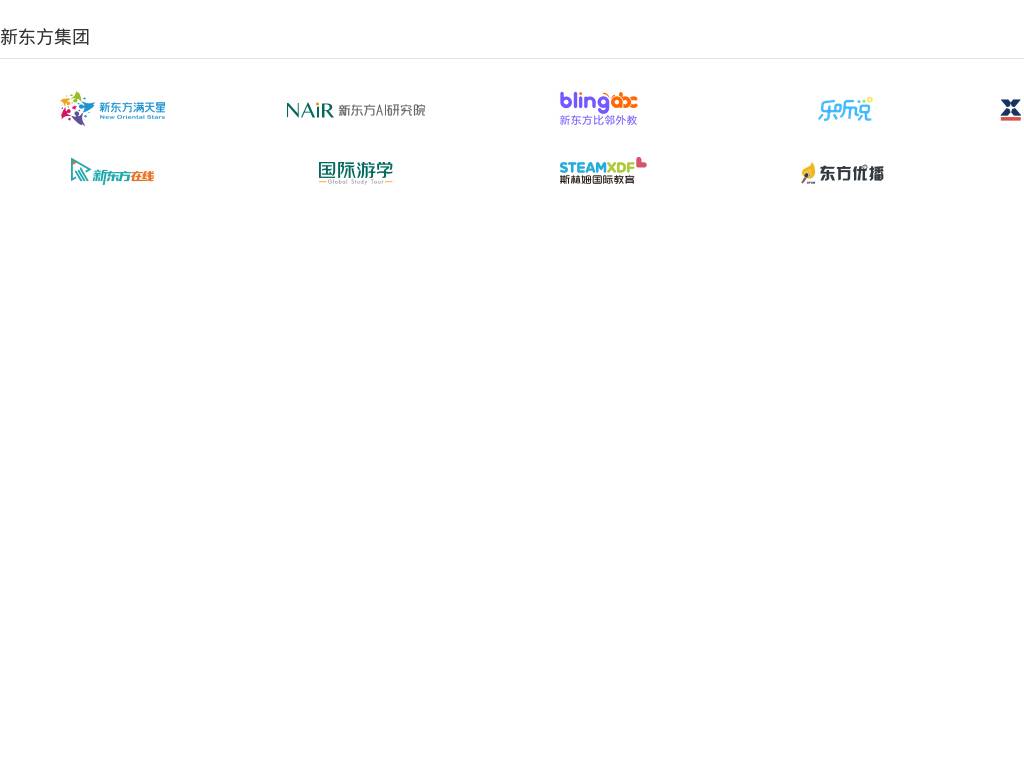
Task: Click the torch icon of 东方优播
Action: [808, 174]
